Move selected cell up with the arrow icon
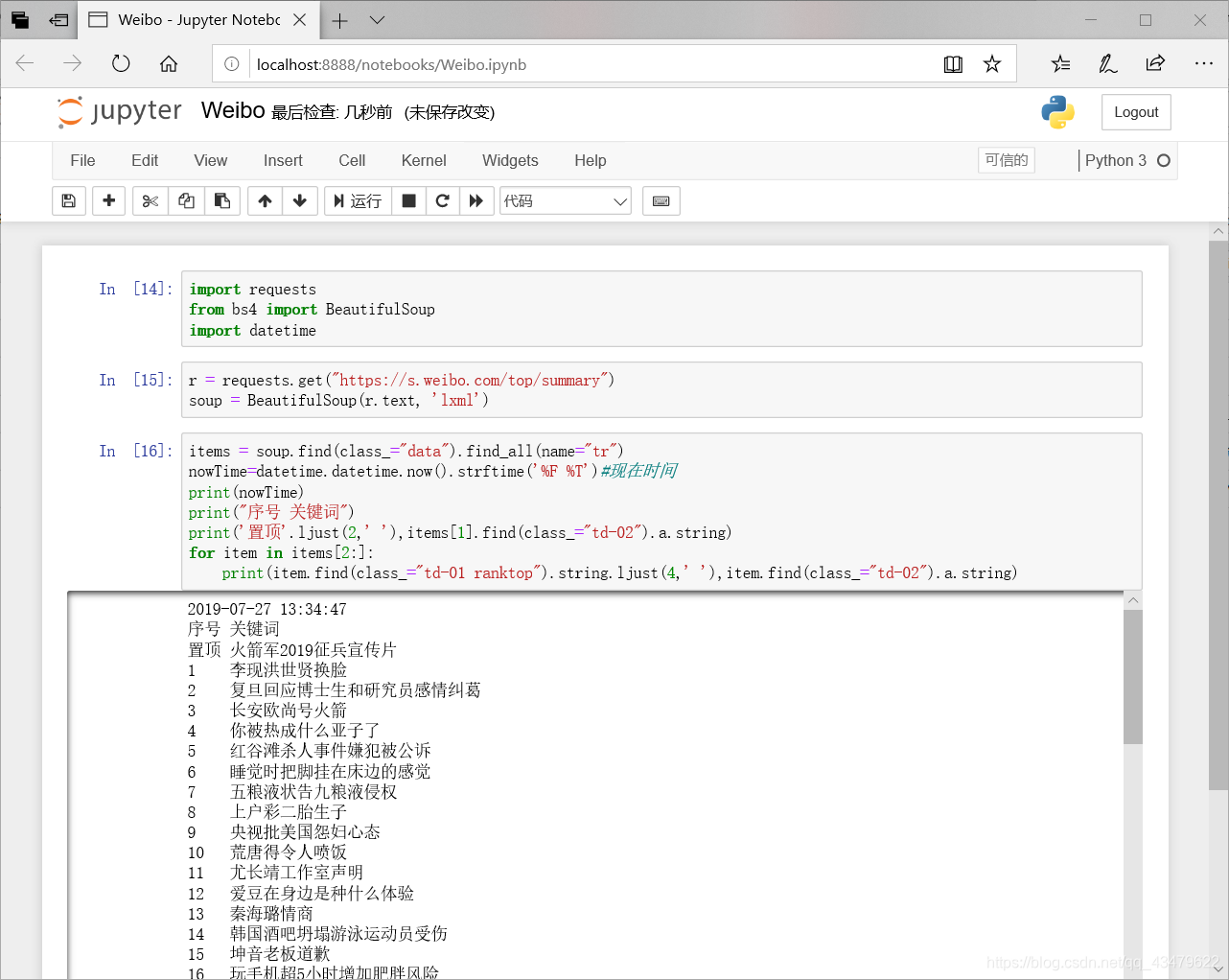This screenshot has height=980, width=1229. tap(266, 200)
